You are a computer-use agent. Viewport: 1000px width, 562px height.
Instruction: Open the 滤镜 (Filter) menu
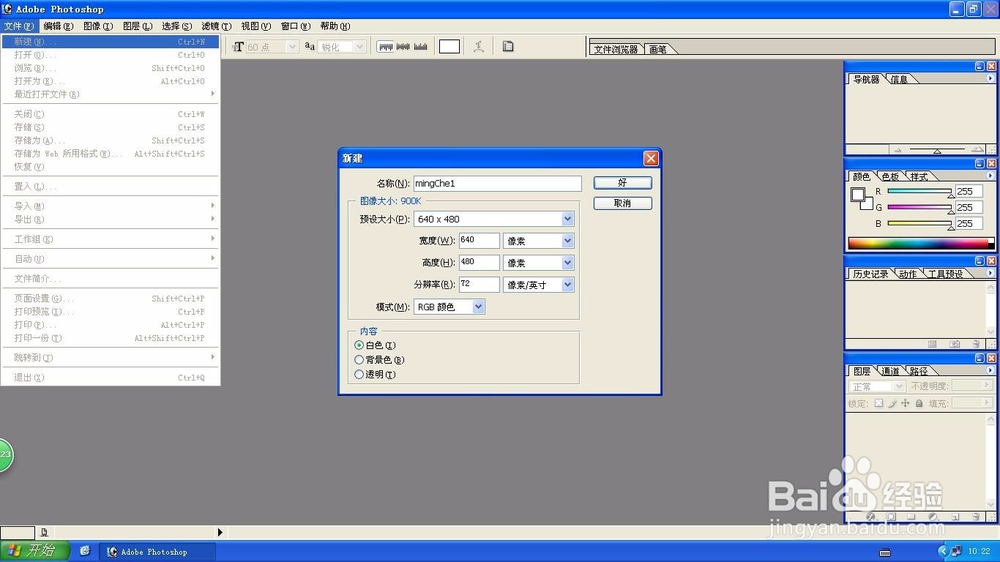point(216,26)
